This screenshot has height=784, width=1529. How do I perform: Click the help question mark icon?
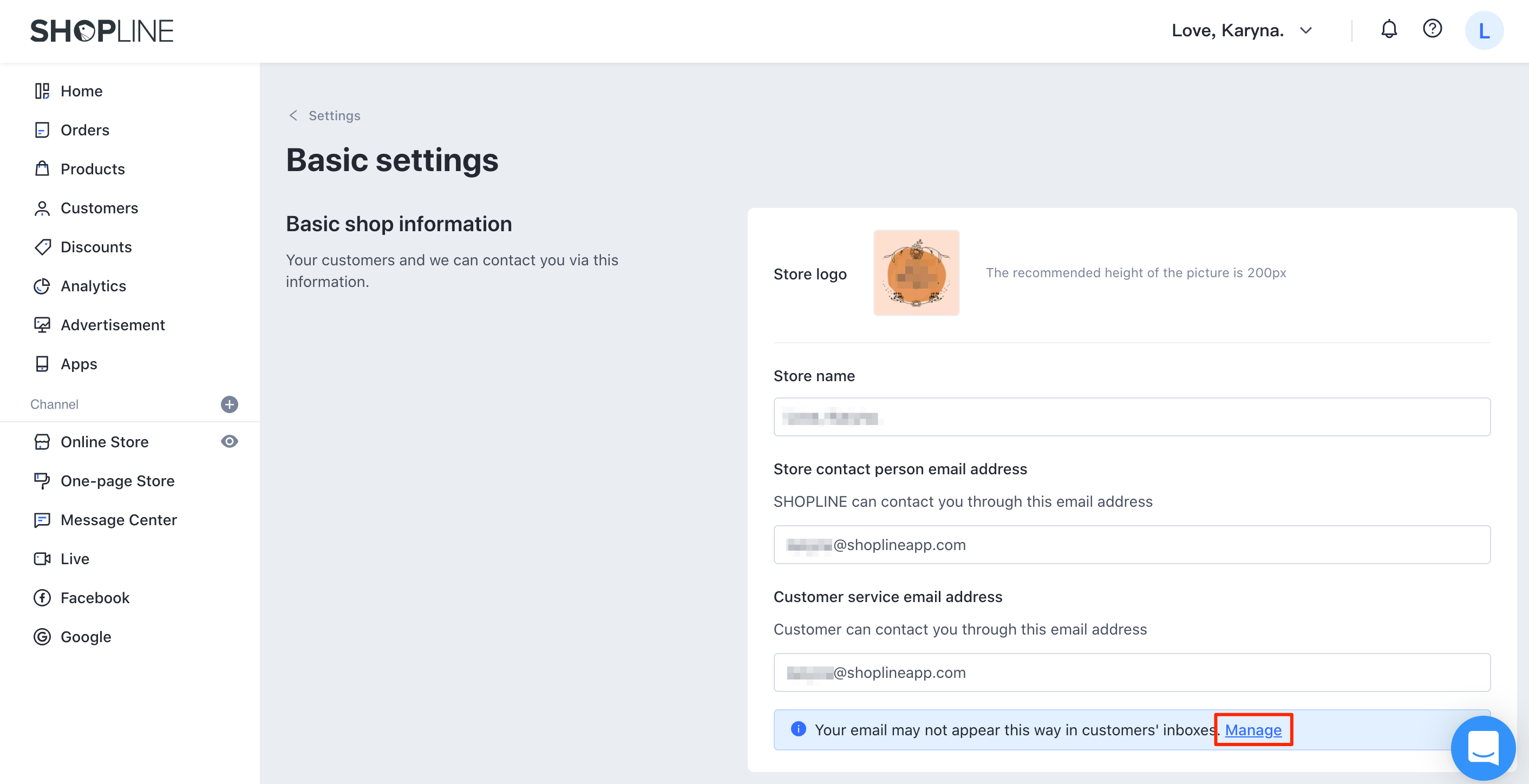click(x=1432, y=29)
